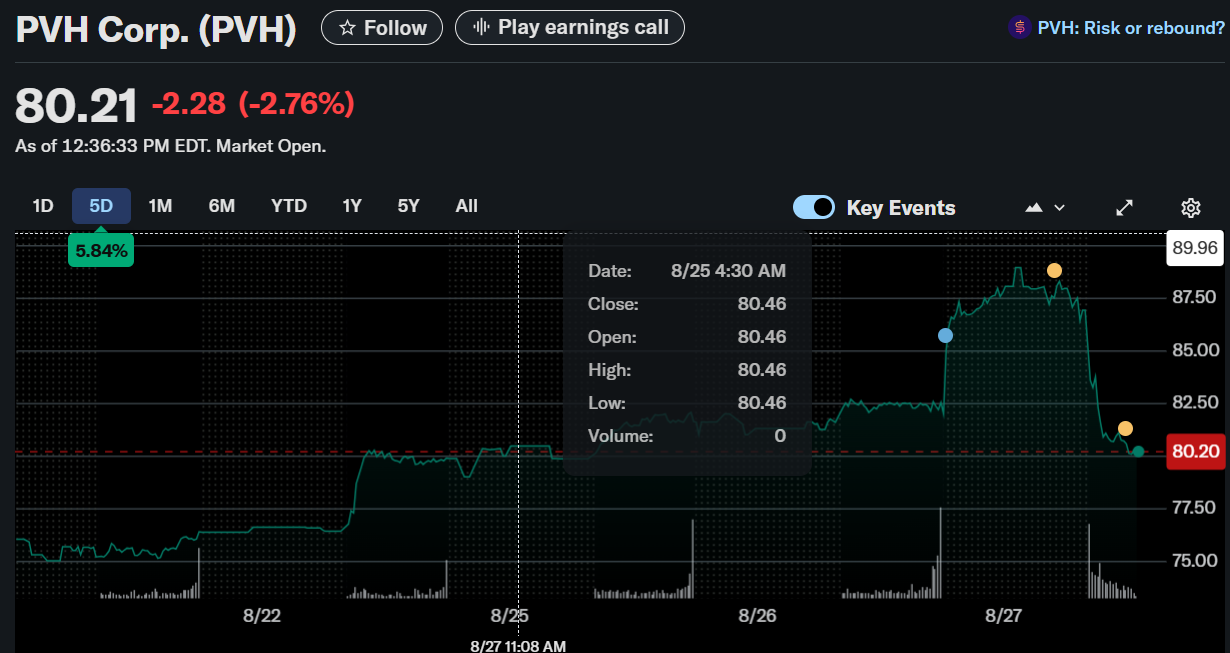Click the tooltip 'Low:' label

click(x=607, y=403)
